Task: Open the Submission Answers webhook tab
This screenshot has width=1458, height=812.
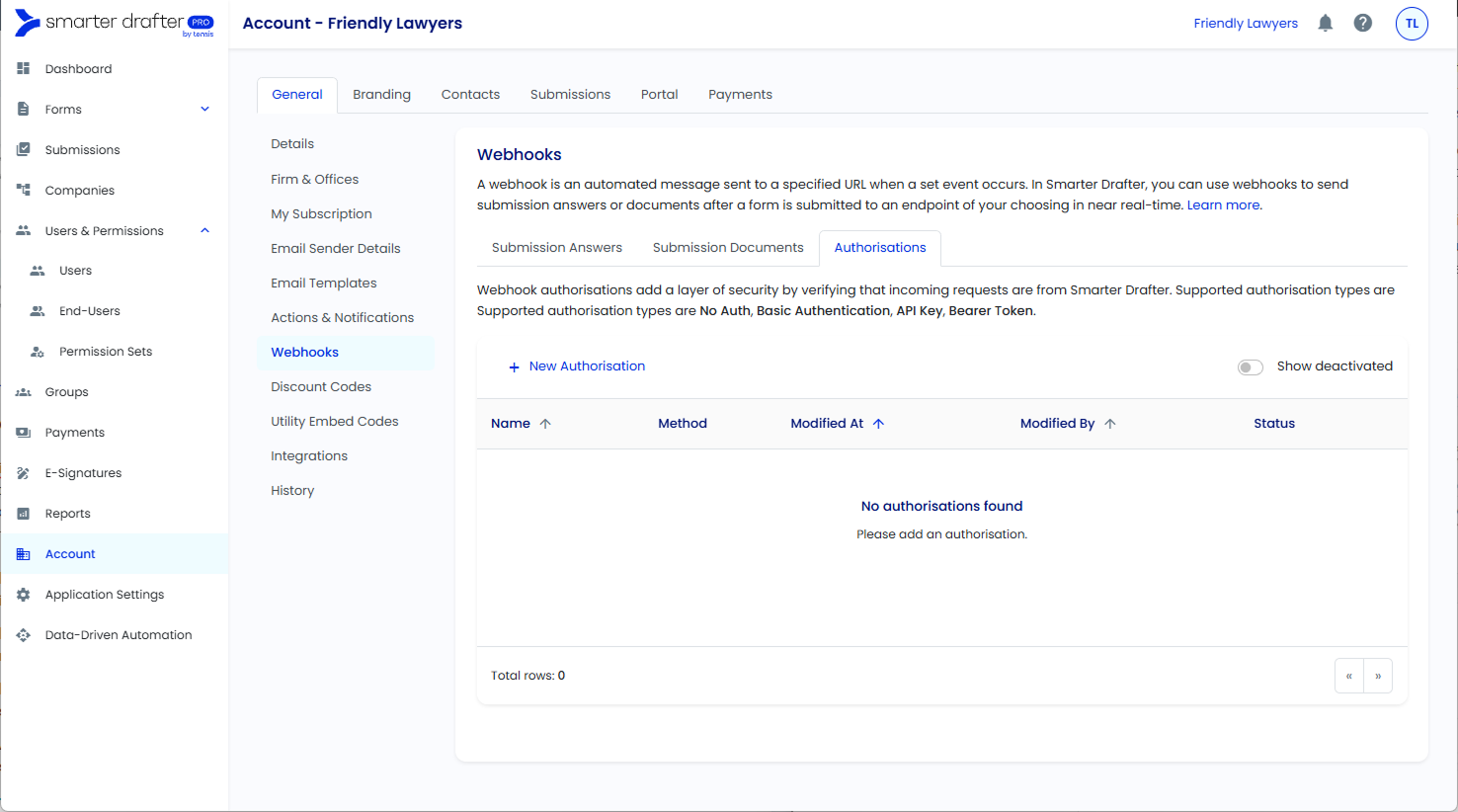Action: (x=557, y=248)
